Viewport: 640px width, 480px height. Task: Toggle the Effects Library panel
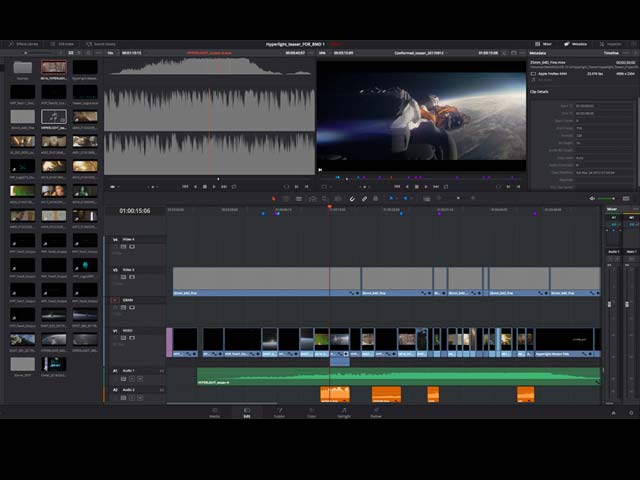pos(23,44)
